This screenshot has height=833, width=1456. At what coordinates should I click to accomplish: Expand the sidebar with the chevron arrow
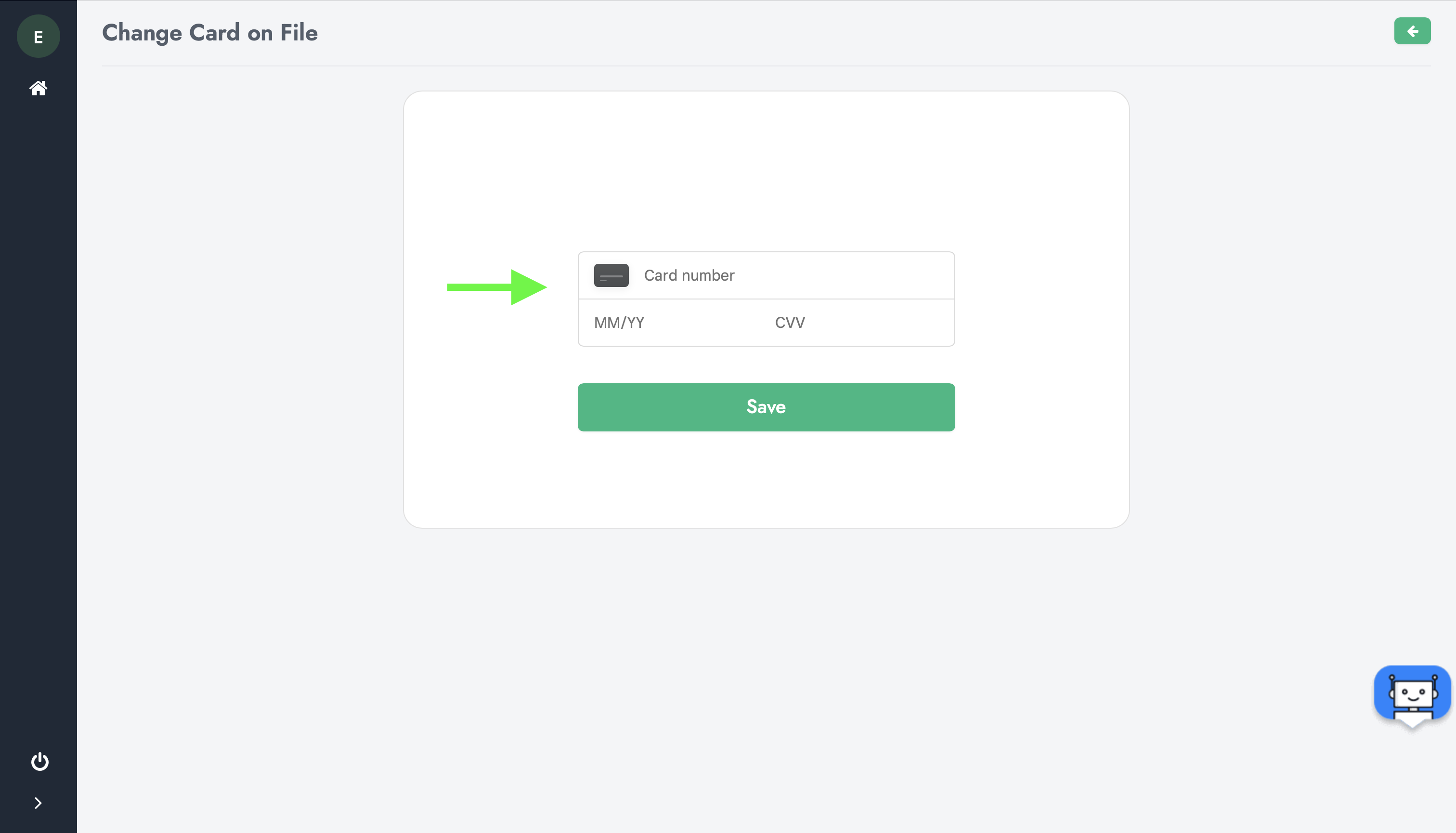click(x=38, y=803)
